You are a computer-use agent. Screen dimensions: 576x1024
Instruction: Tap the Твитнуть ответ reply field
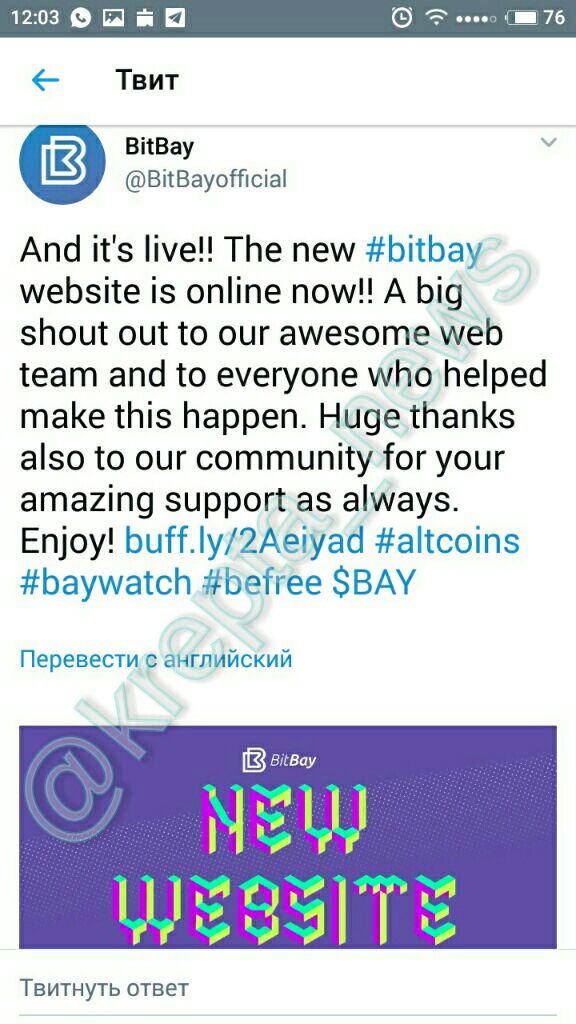point(288,987)
